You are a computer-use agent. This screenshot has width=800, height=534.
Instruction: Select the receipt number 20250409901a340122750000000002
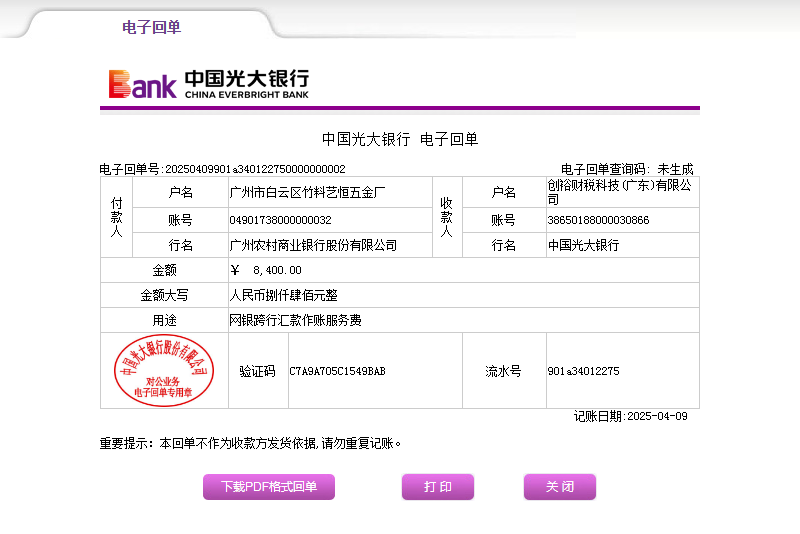click(255, 169)
